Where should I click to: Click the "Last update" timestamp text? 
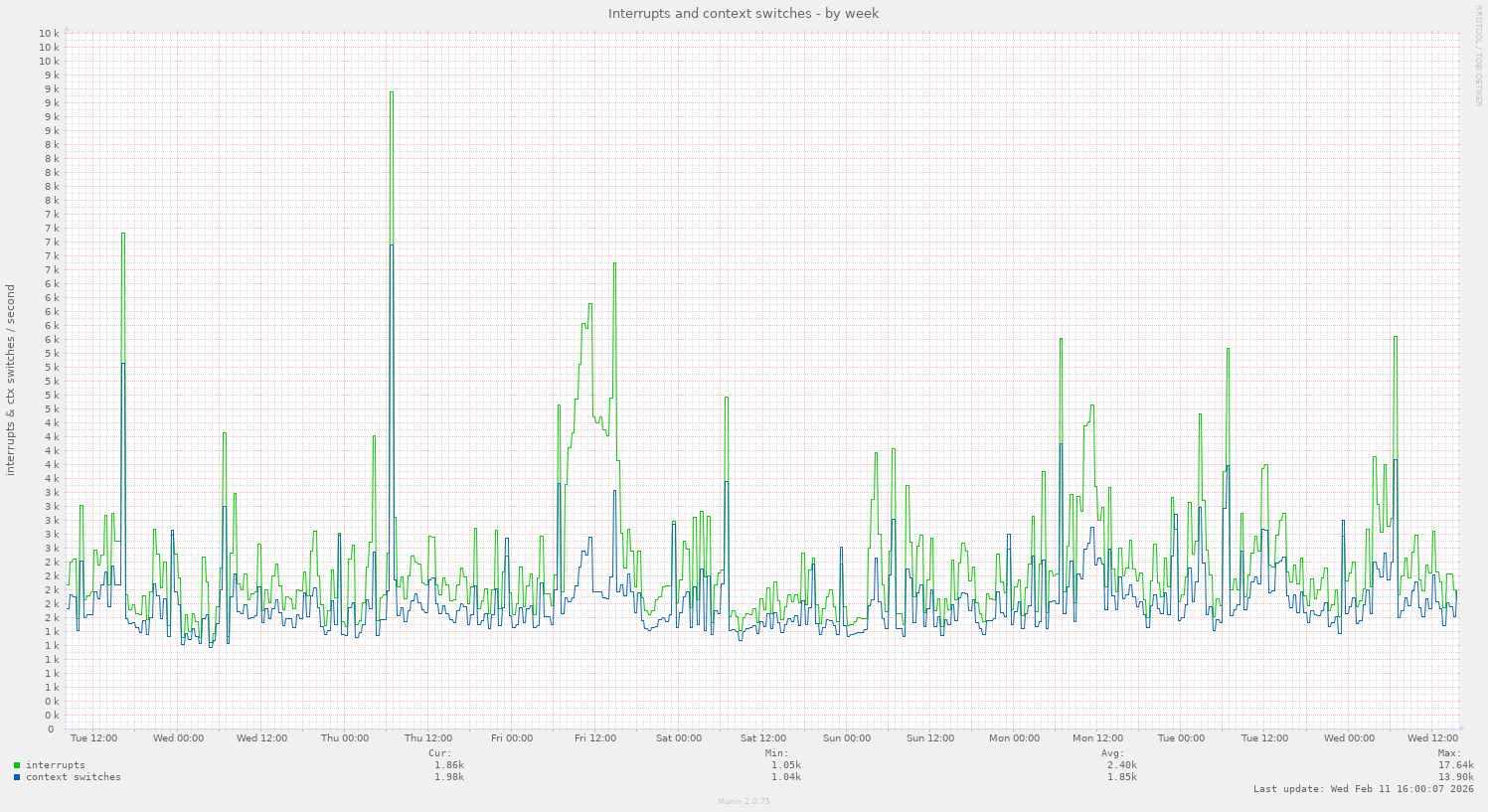tap(1364, 789)
